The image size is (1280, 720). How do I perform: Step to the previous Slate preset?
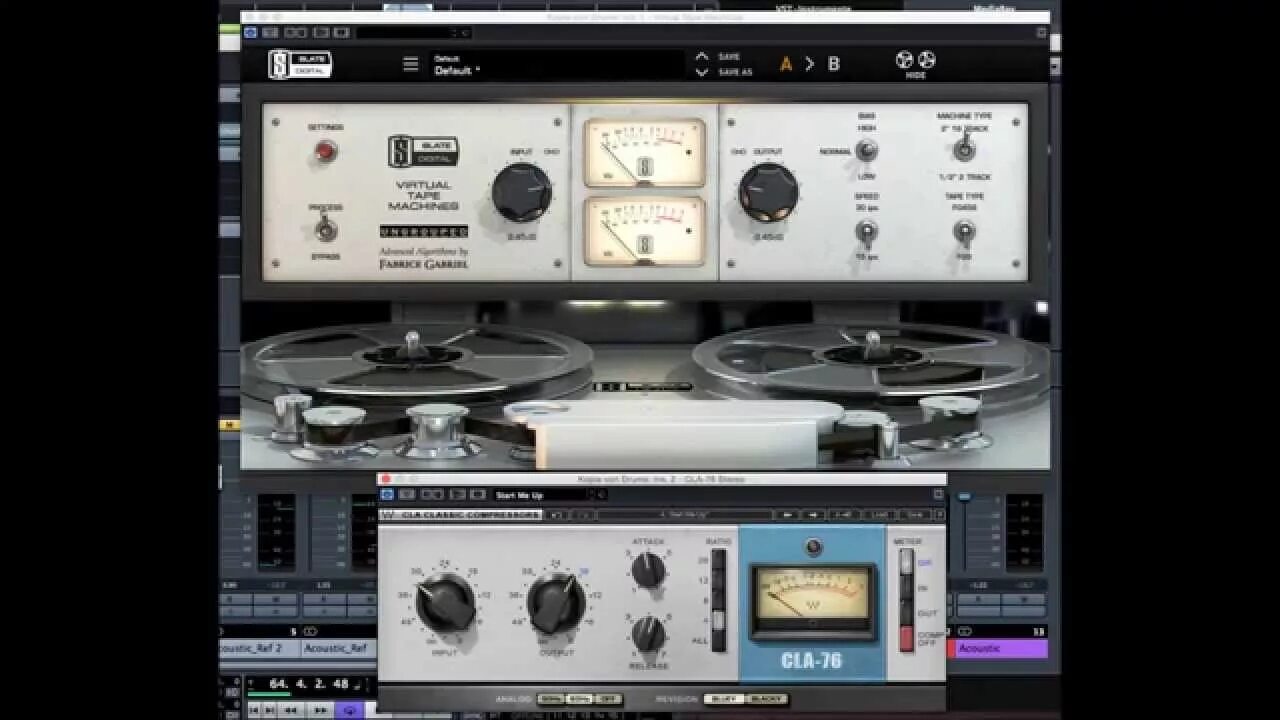pyautogui.click(x=702, y=57)
